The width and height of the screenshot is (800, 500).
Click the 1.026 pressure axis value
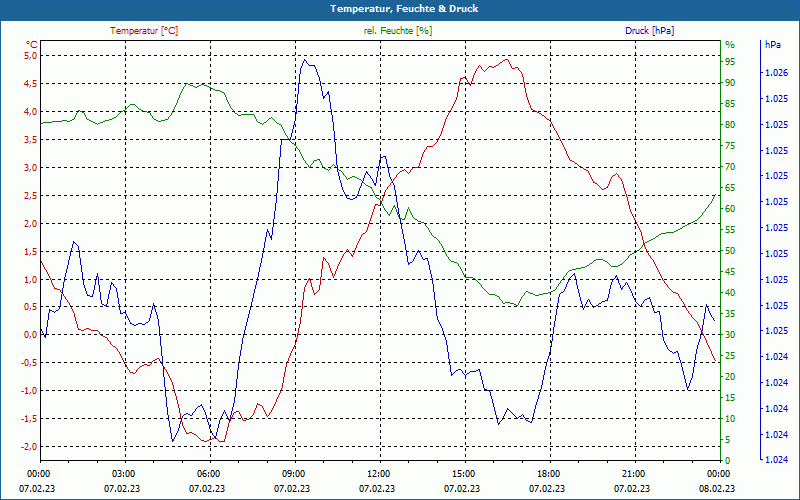click(777, 73)
